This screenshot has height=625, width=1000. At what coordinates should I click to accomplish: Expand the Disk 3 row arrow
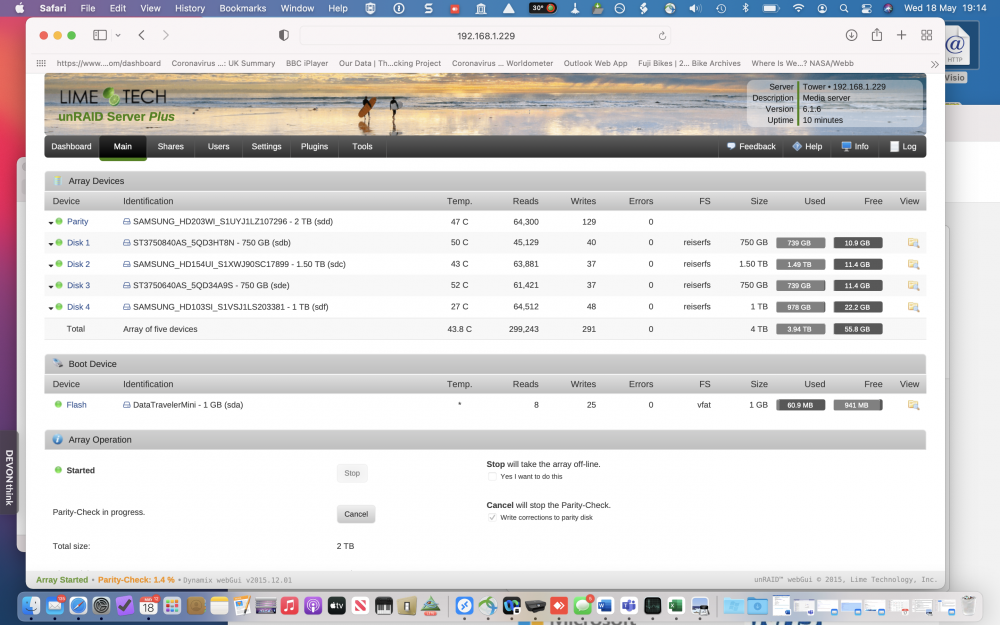click(x=51, y=286)
